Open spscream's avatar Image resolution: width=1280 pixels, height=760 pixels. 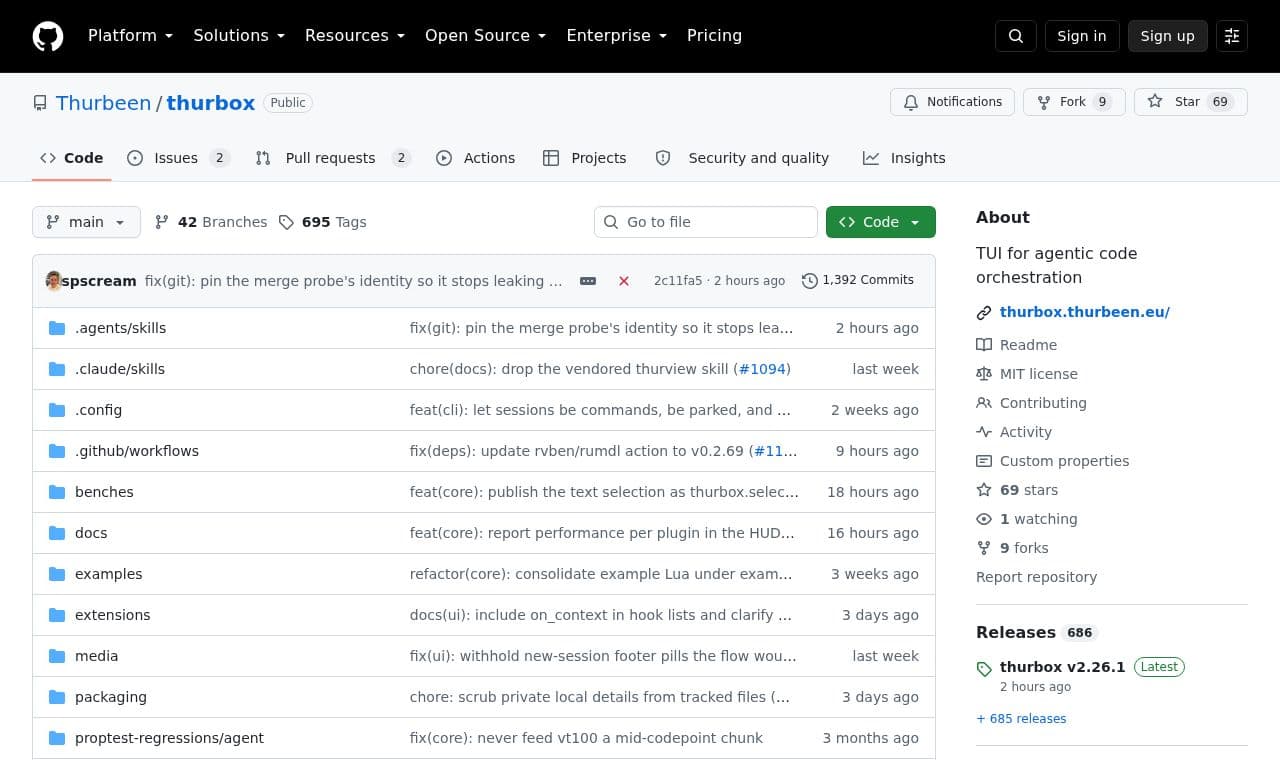tap(54, 281)
